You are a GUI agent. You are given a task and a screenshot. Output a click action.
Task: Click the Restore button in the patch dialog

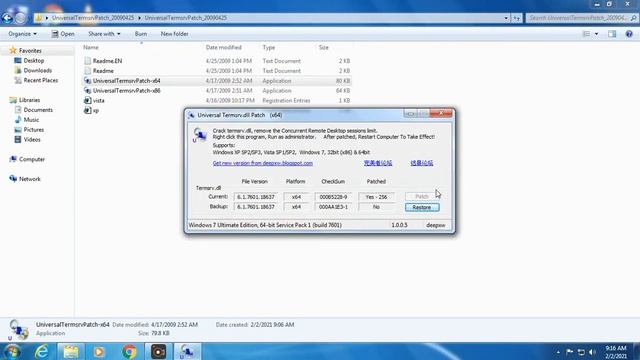click(422, 207)
